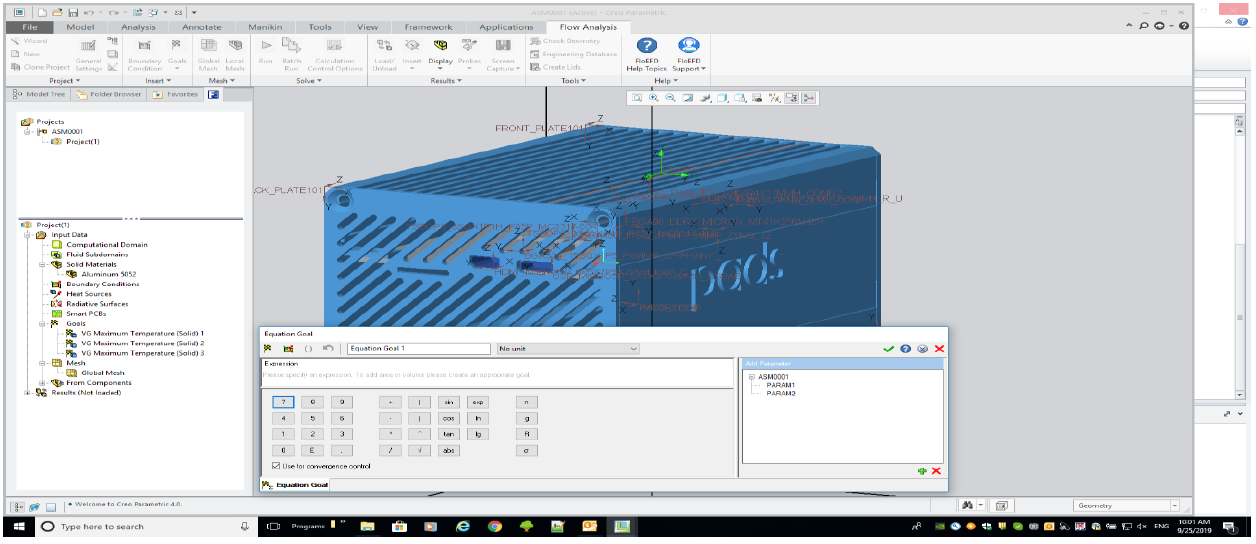The height and width of the screenshot is (544, 1256).
Task: Click the abs function button
Action: (449, 451)
